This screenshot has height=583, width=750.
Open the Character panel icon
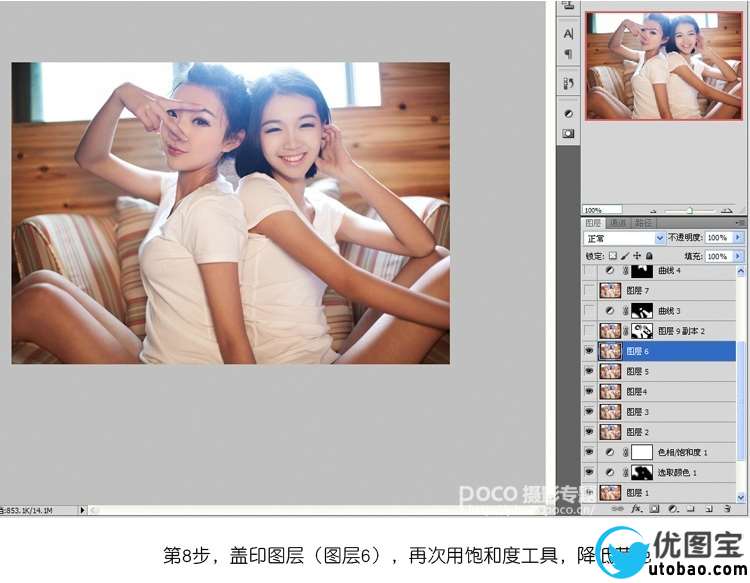(568, 34)
